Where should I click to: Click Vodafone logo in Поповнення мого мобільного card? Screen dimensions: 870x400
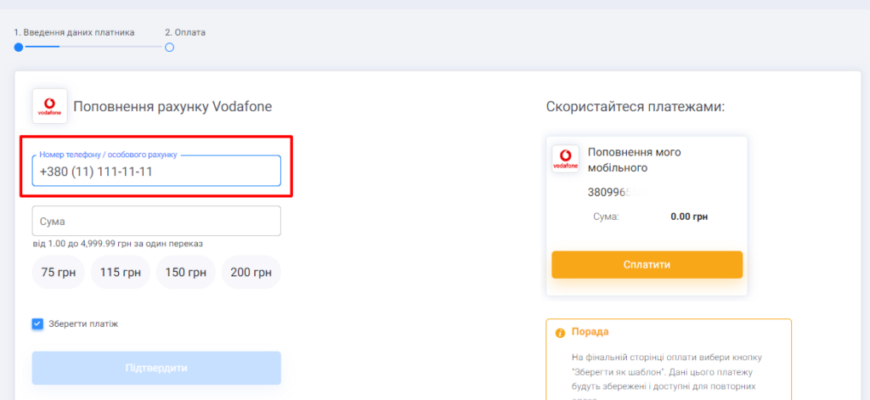(x=565, y=159)
